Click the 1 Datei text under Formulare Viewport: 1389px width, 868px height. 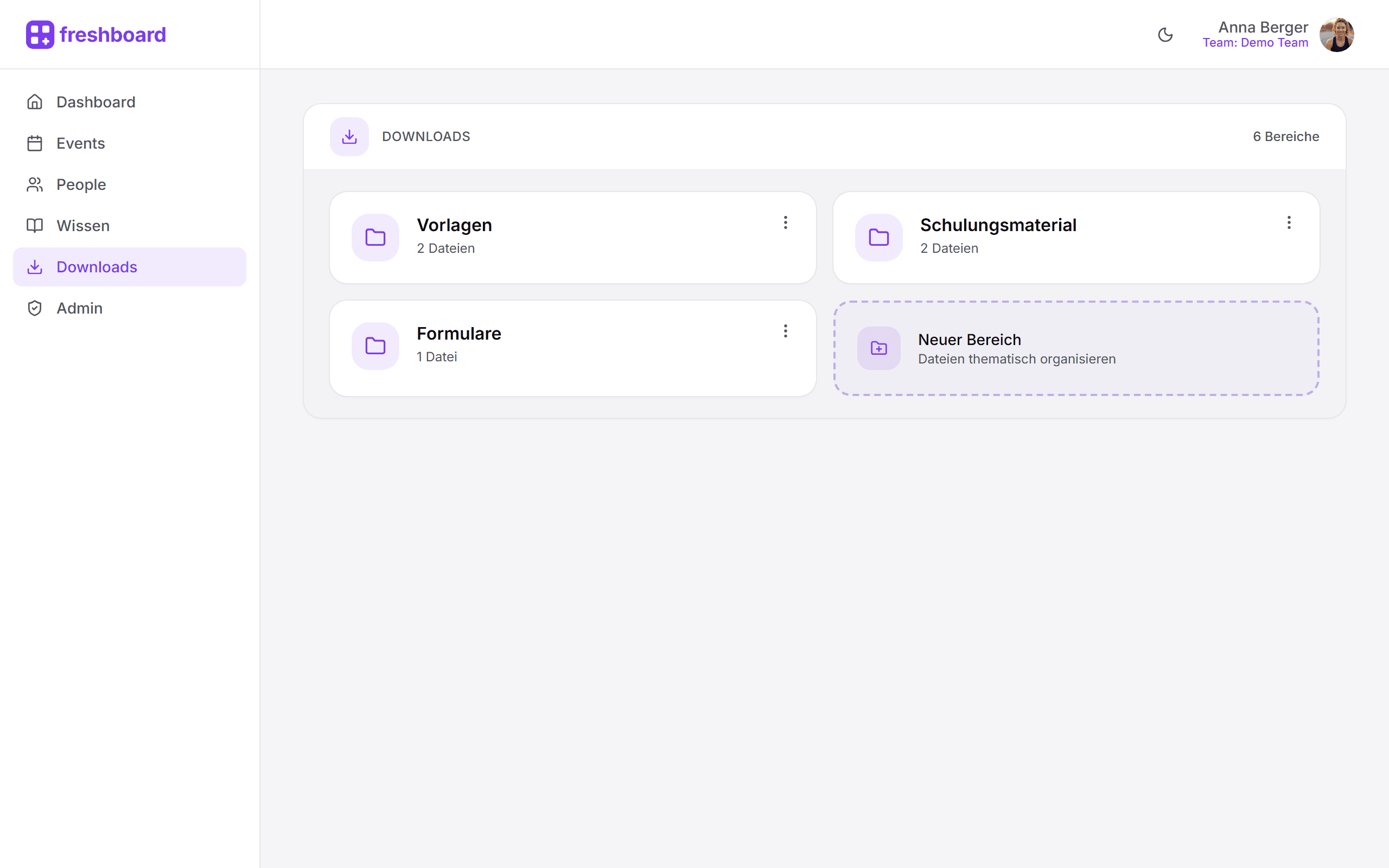[437, 357]
